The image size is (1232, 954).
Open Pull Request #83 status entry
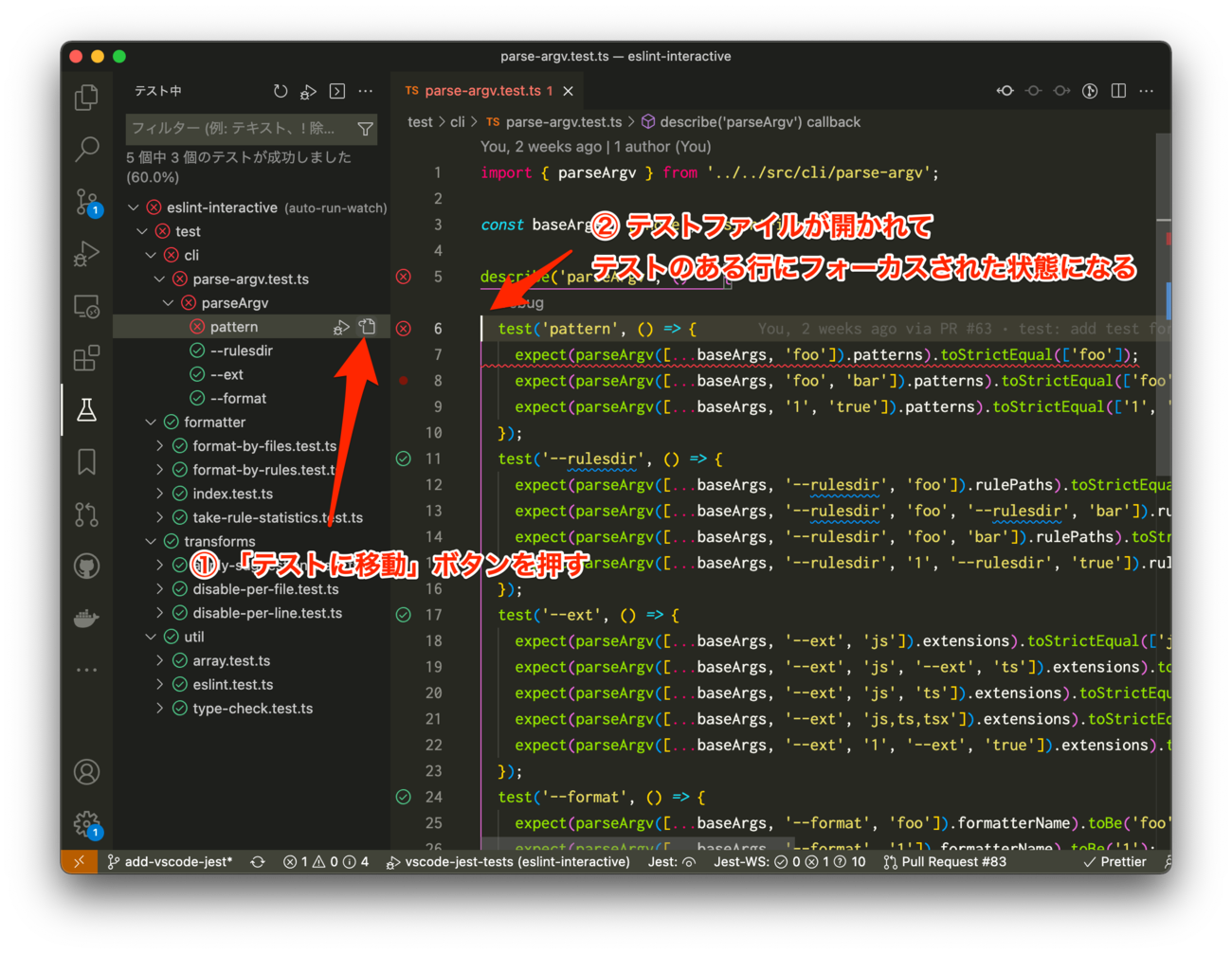945,862
